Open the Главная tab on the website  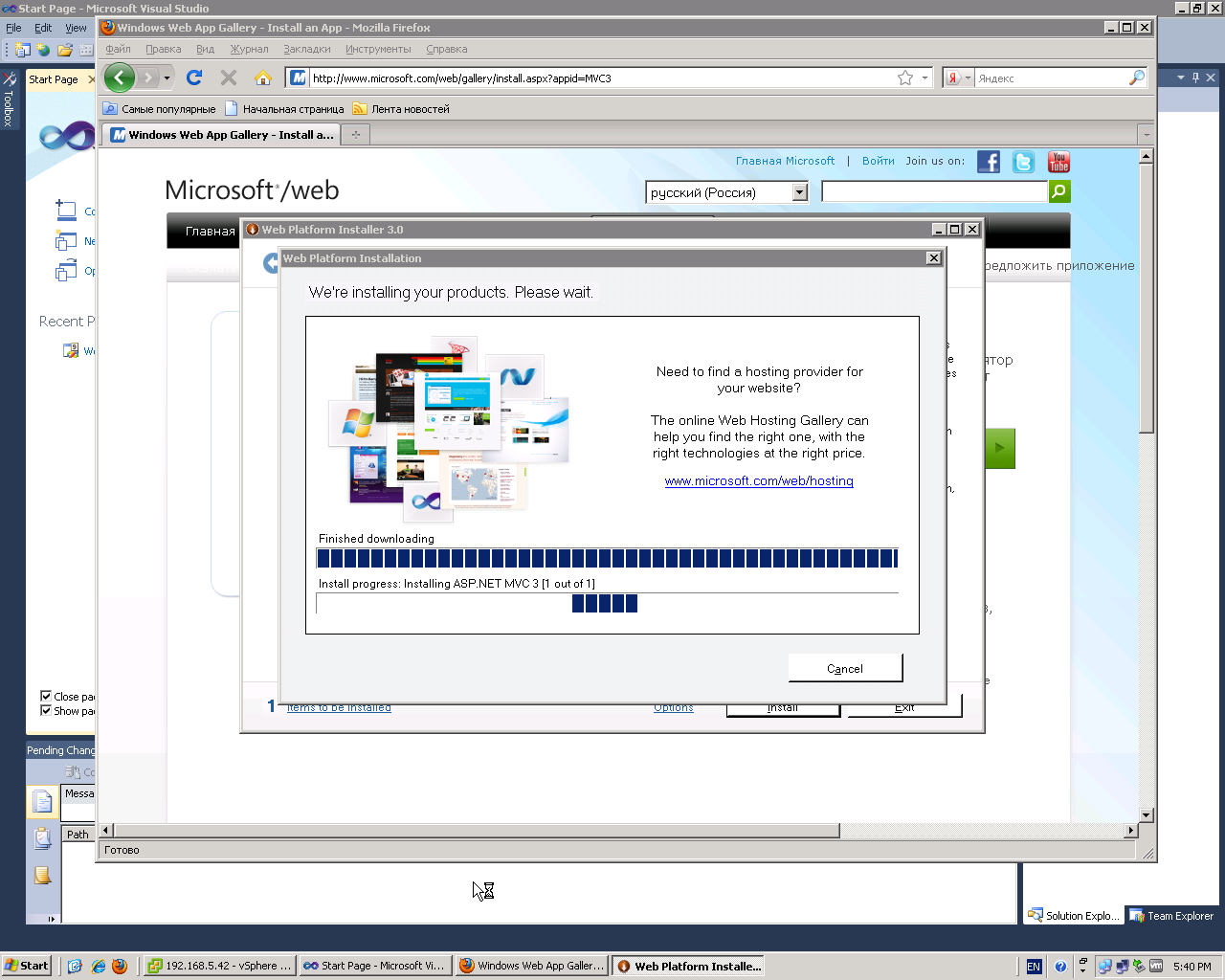210,231
